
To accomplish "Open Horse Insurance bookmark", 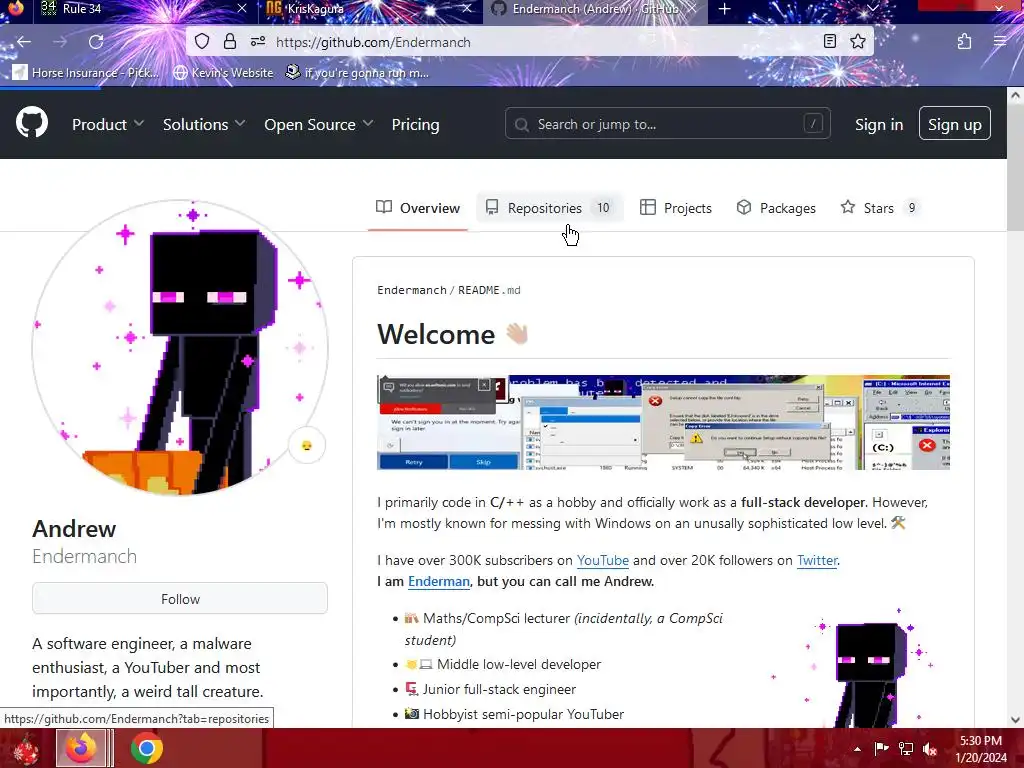I will click(86, 72).
